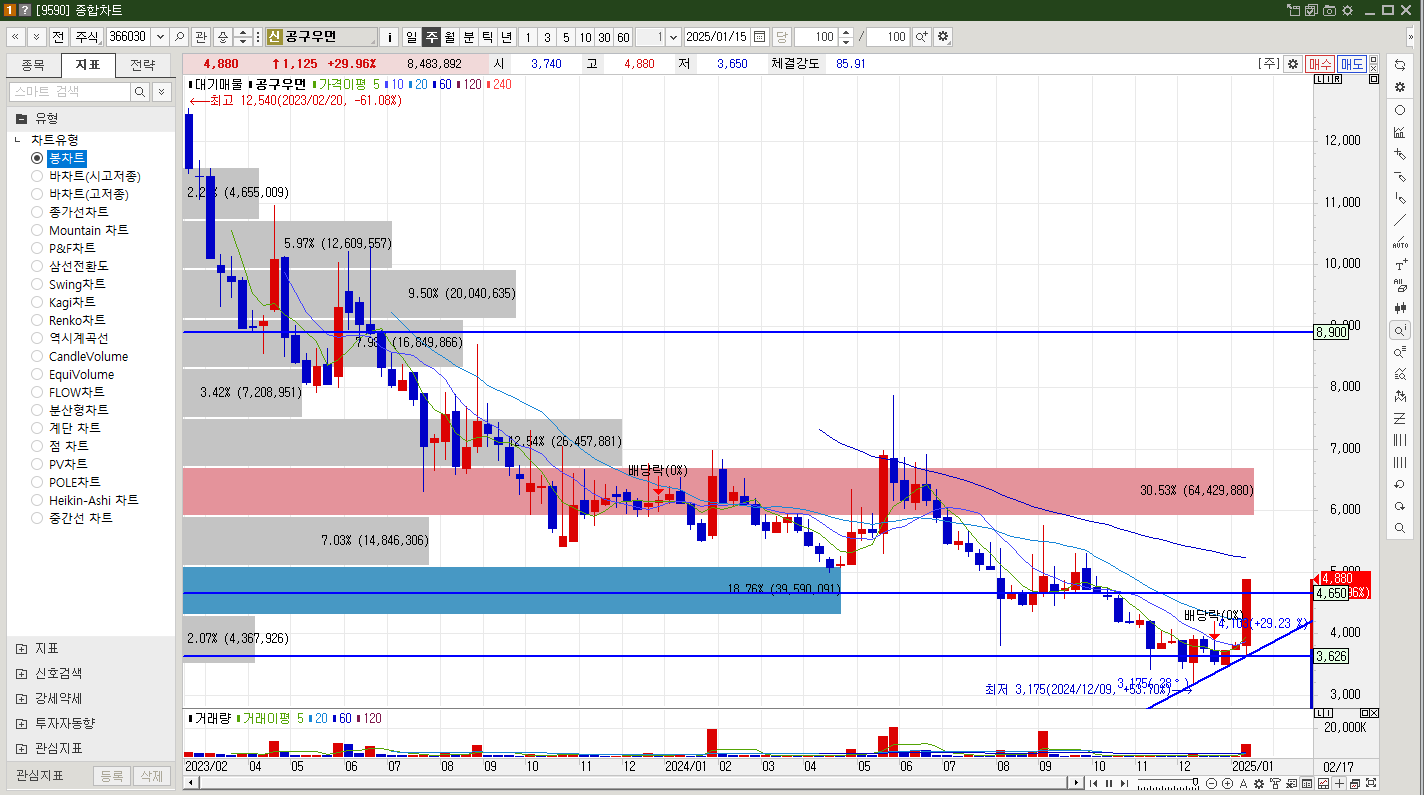Toggle the crosshair plus icon
Image resolution: width=1424 pixels, height=795 pixels.
coord(1340,784)
